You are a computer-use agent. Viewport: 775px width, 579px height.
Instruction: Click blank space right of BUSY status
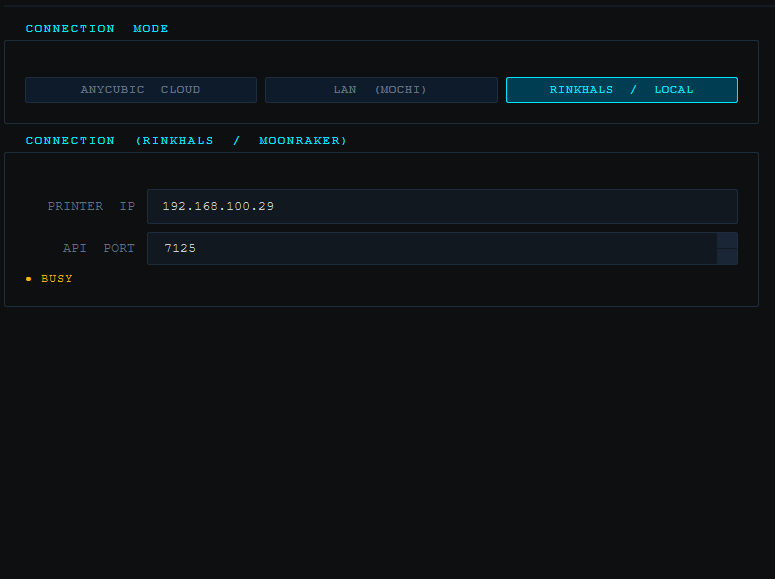[x=400, y=279]
